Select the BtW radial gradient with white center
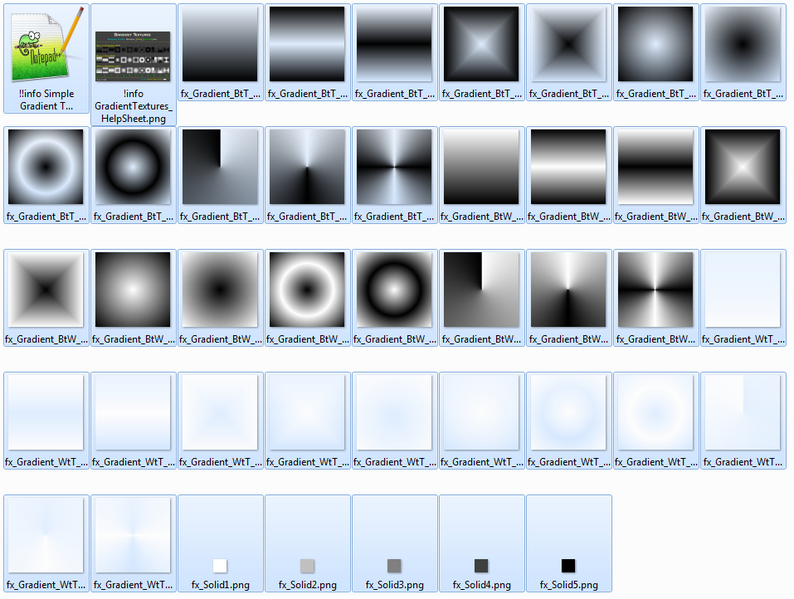Screen dimensions: 794x599 click(x=133, y=298)
